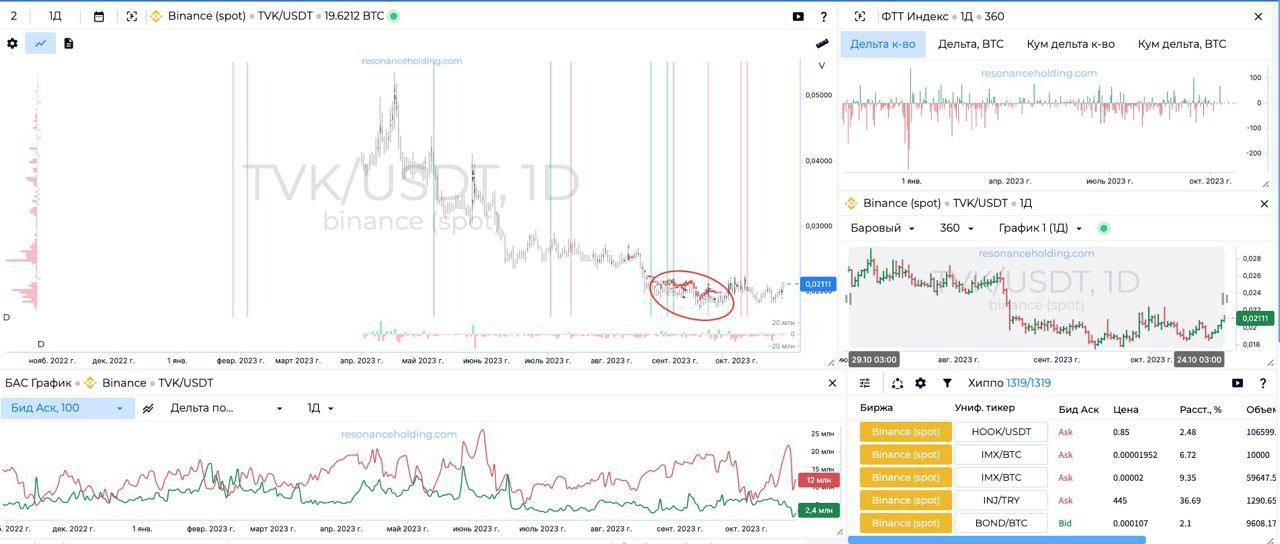Open help question mark in Хиппо panel
The width and height of the screenshot is (1280, 544).
pos(1263,383)
